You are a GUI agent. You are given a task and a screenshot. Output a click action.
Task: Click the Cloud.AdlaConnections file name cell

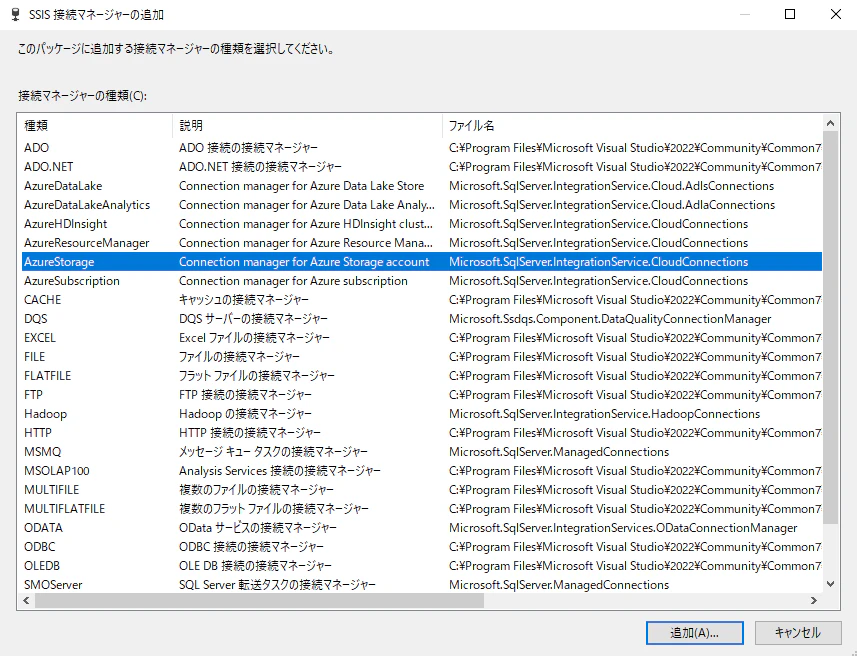612,204
